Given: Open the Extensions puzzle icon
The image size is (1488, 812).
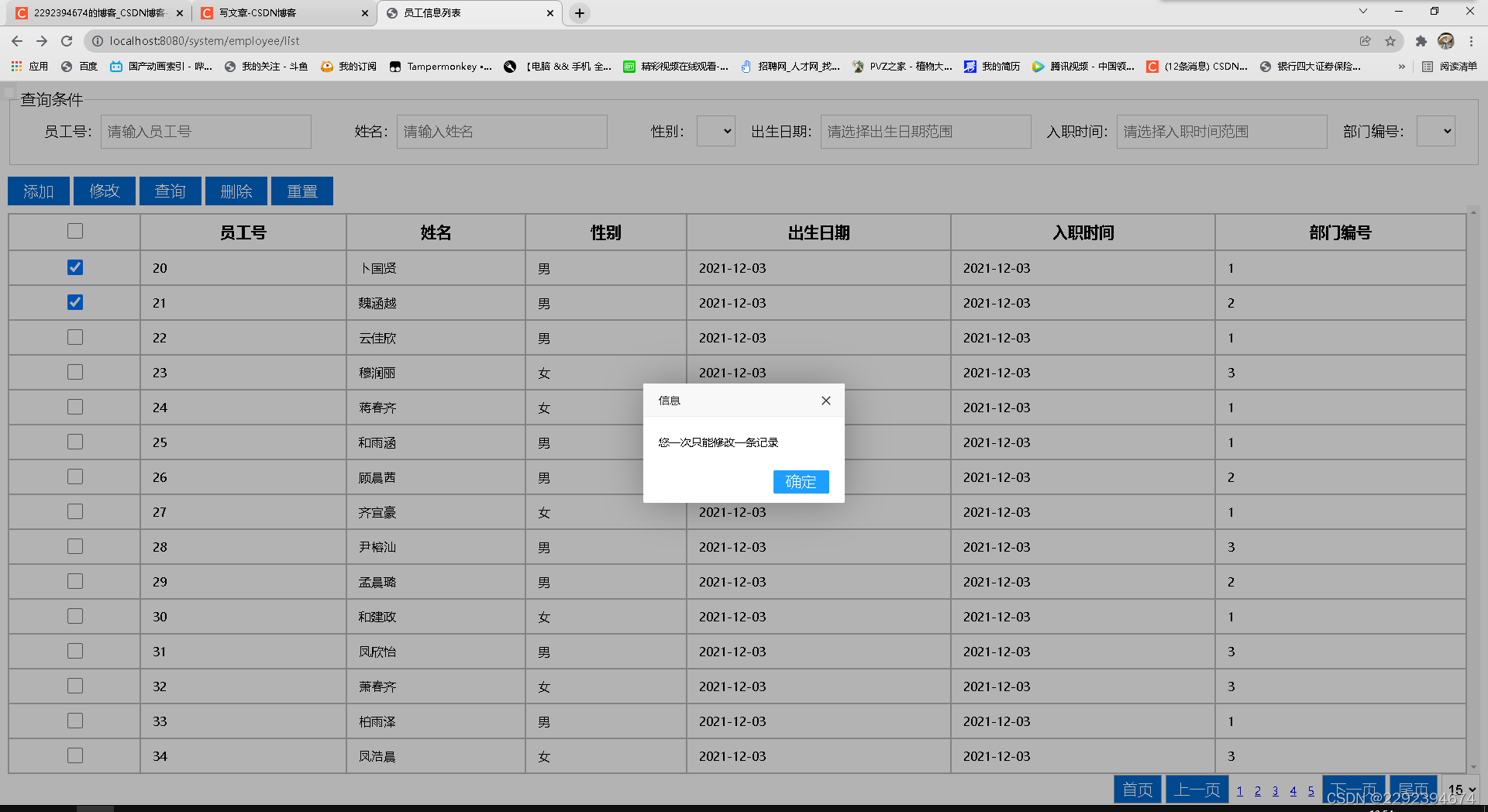Looking at the screenshot, I should 1421,41.
